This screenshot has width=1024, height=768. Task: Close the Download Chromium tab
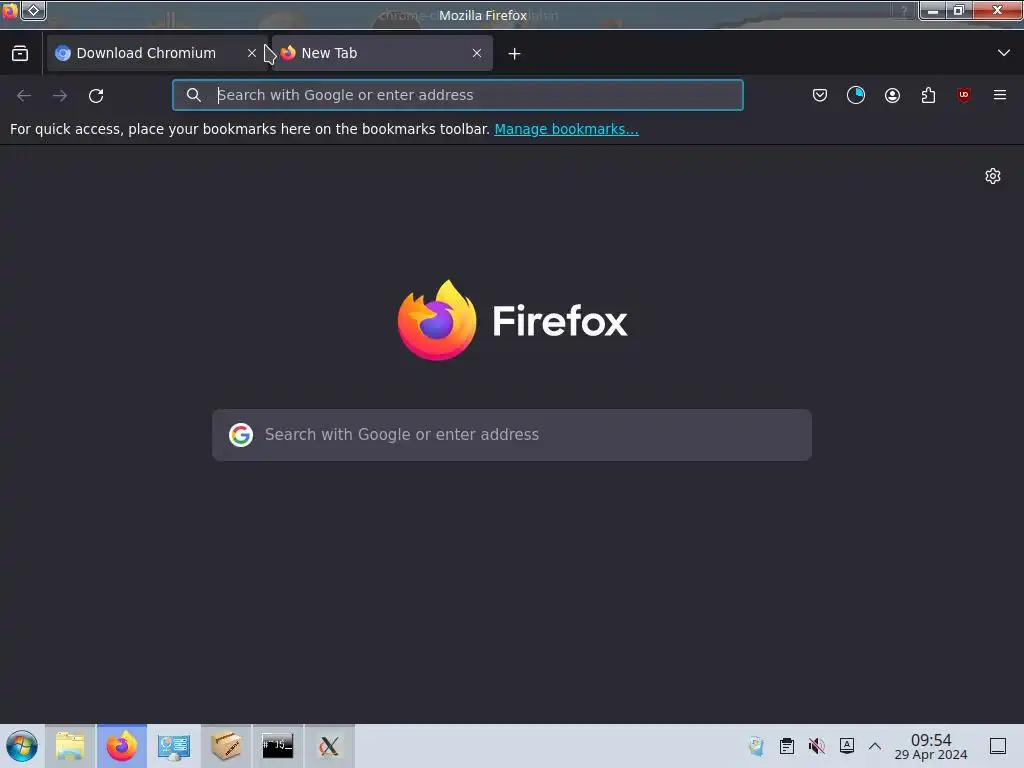pos(251,53)
